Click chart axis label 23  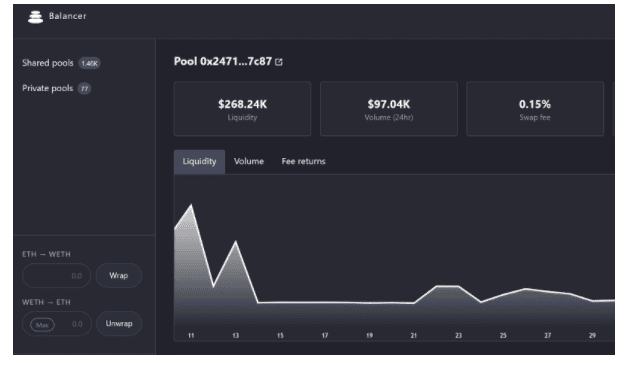coord(458,335)
